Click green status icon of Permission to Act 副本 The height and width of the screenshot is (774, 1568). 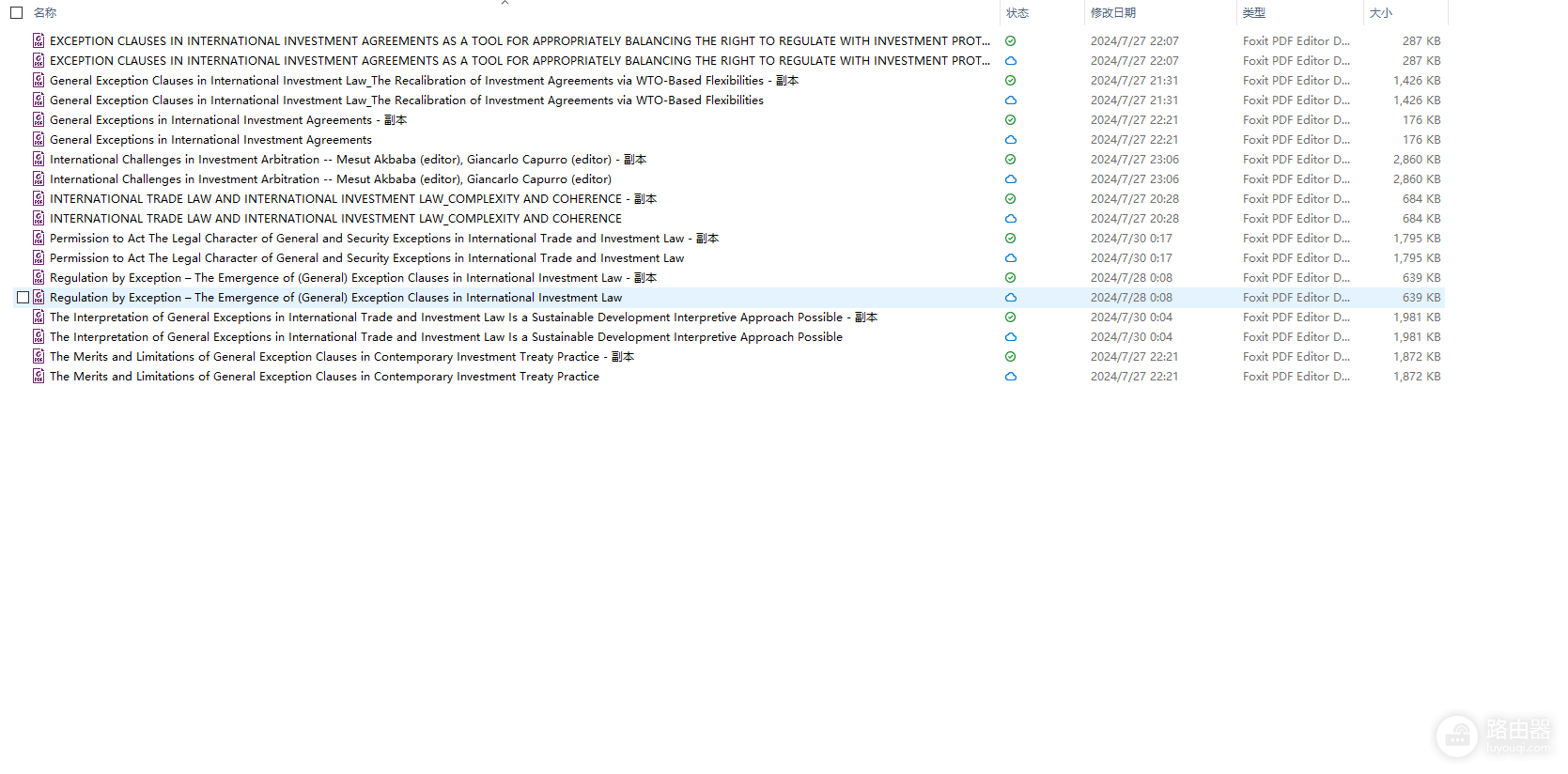tap(1010, 238)
